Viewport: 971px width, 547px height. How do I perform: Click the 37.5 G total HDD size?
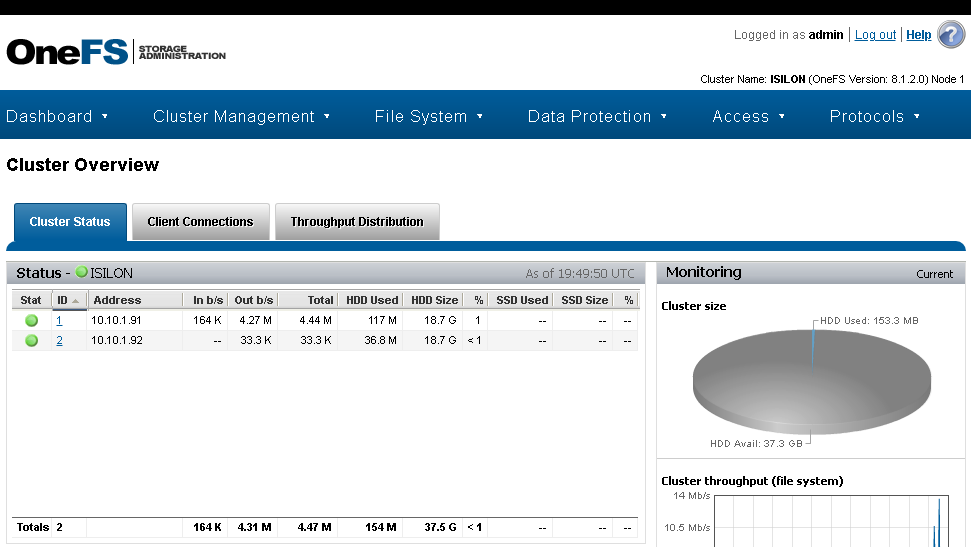(440, 527)
